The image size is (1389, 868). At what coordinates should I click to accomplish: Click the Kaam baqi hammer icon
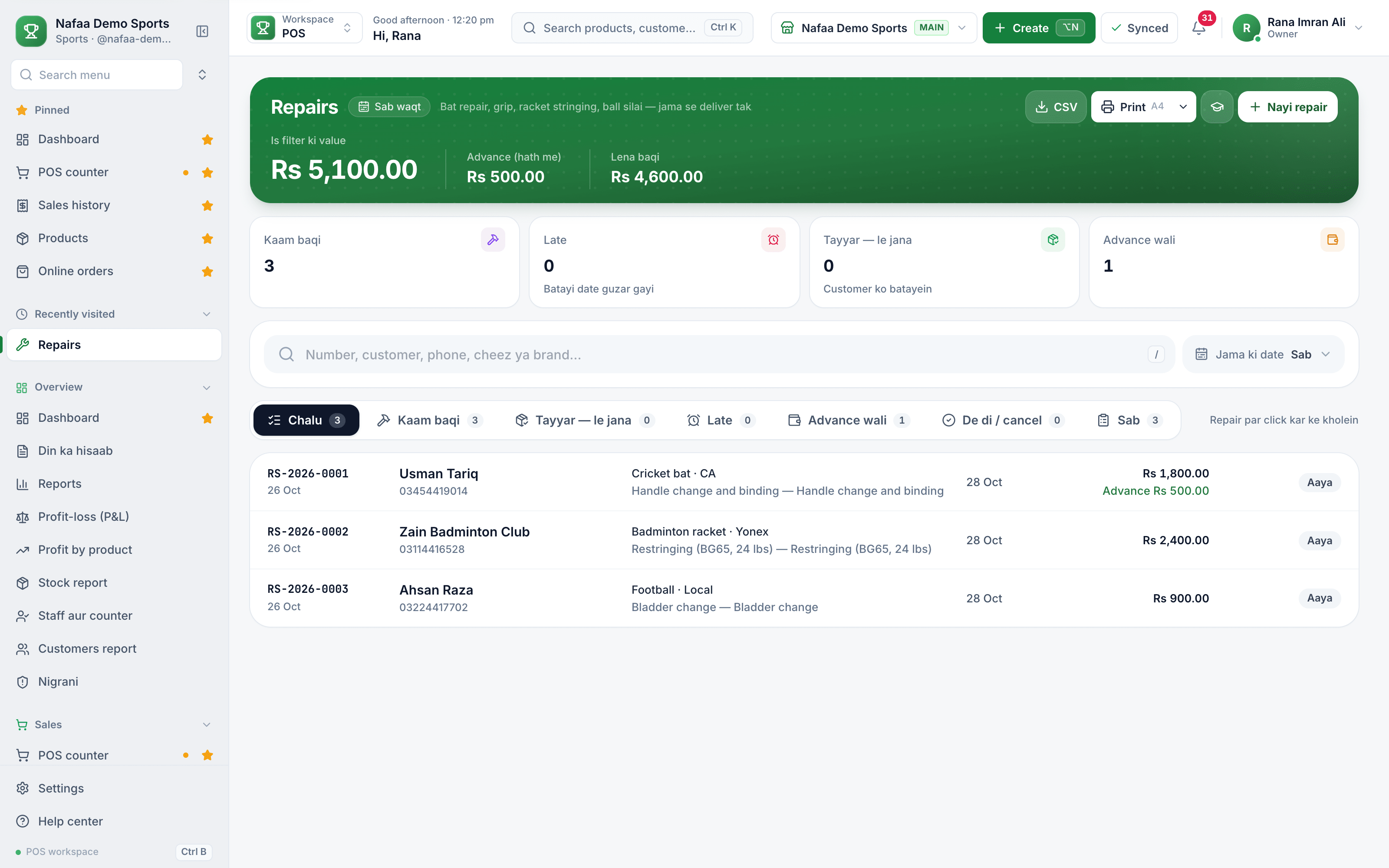[493, 240]
